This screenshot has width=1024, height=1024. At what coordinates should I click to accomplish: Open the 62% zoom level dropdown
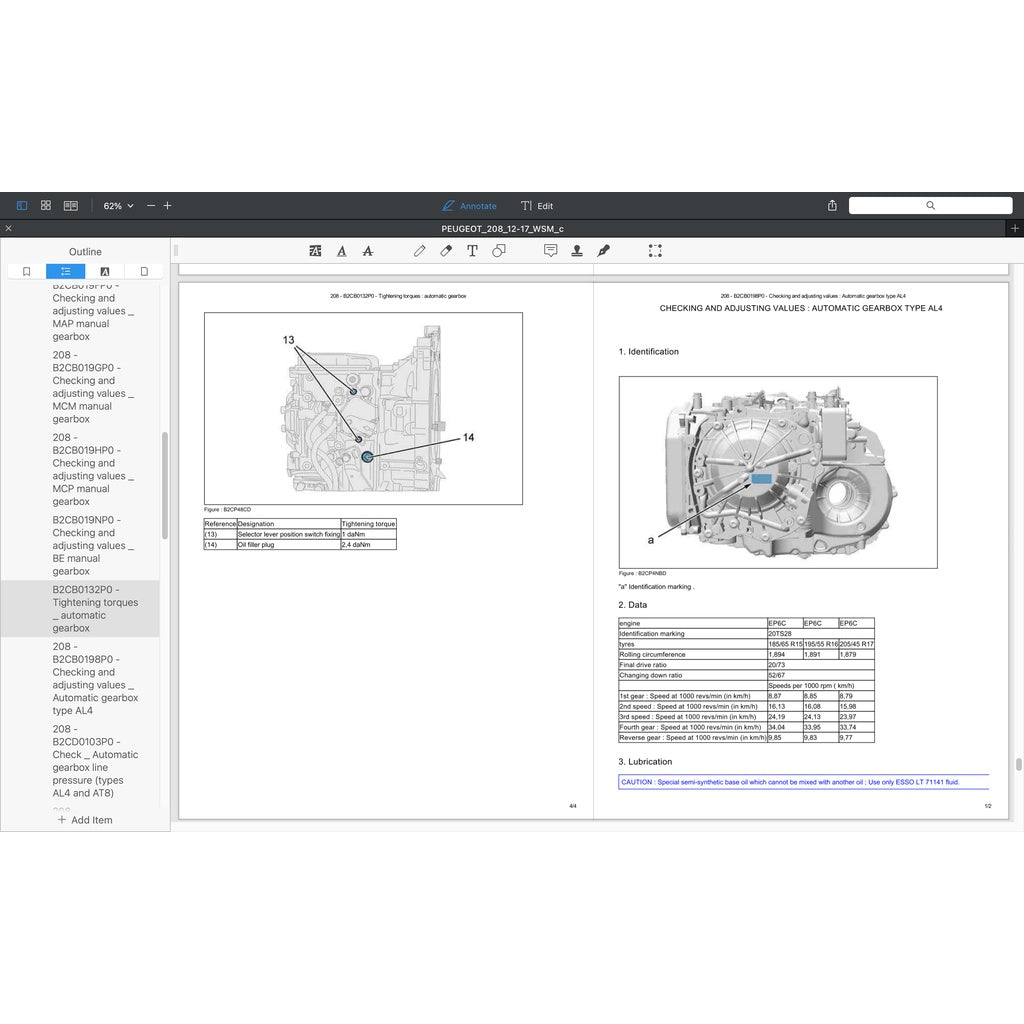[118, 206]
